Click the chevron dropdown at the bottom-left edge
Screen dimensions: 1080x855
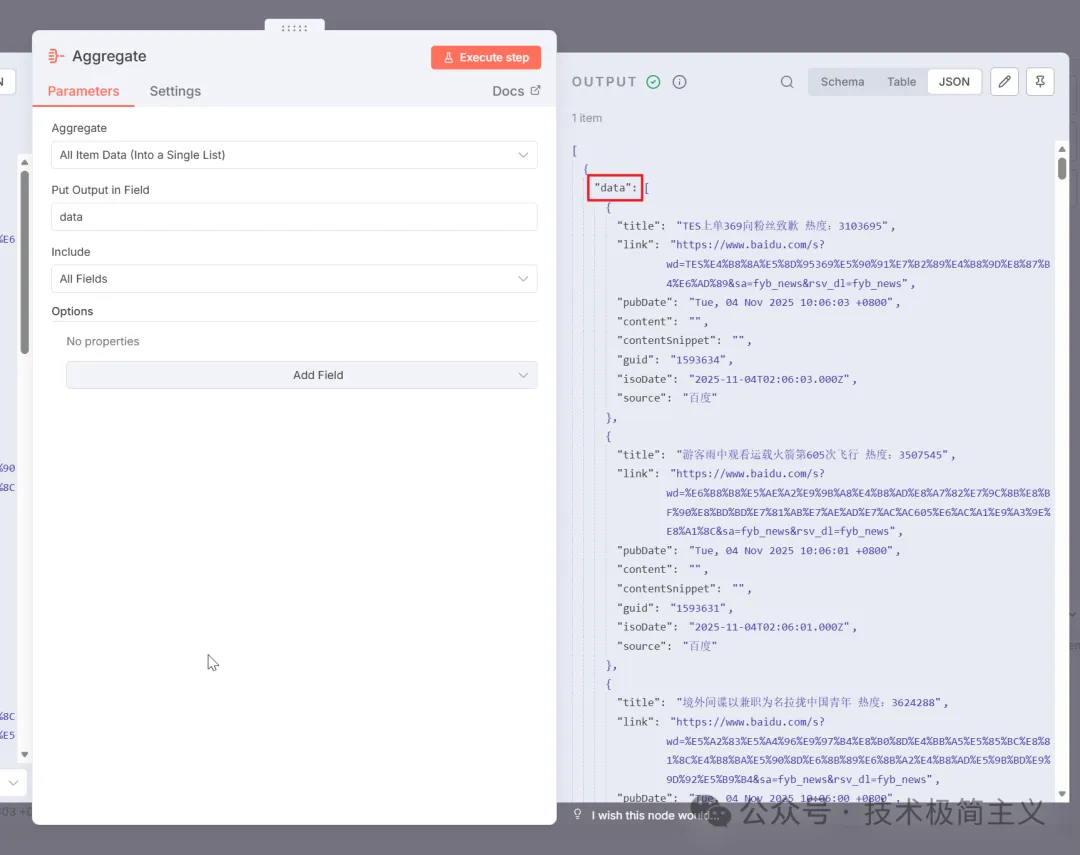pos(13,783)
